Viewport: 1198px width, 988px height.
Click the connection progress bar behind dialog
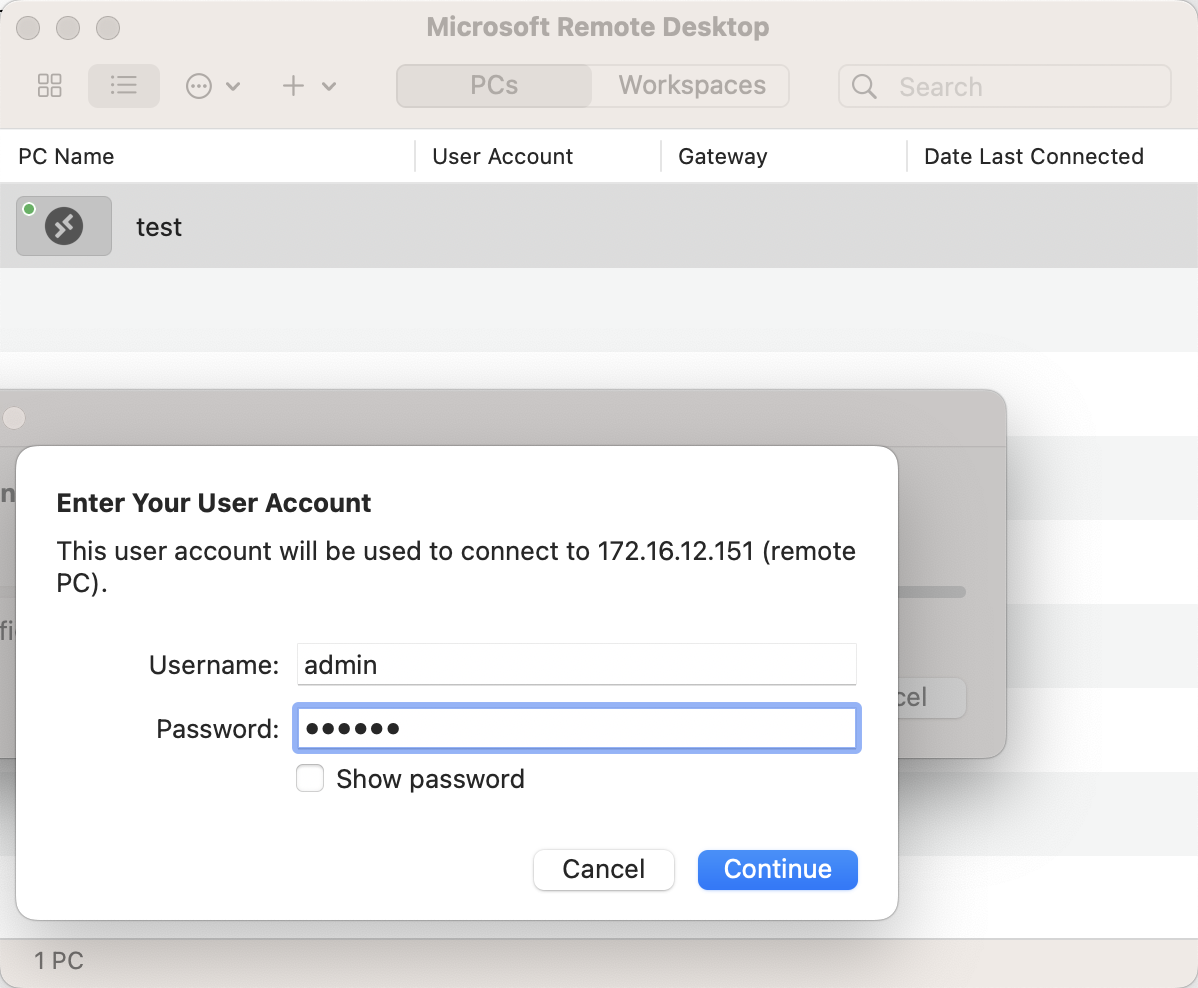(x=932, y=592)
